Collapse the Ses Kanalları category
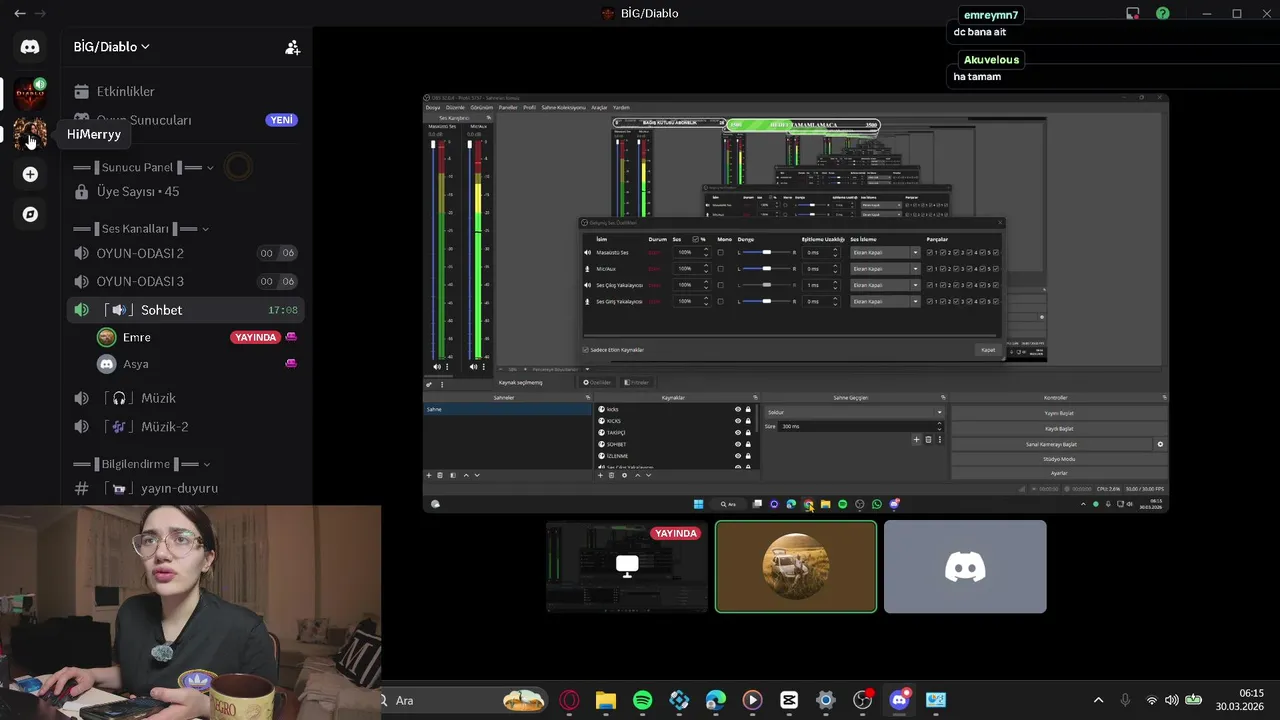This screenshot has width=1280, height=720. point(141,229)
